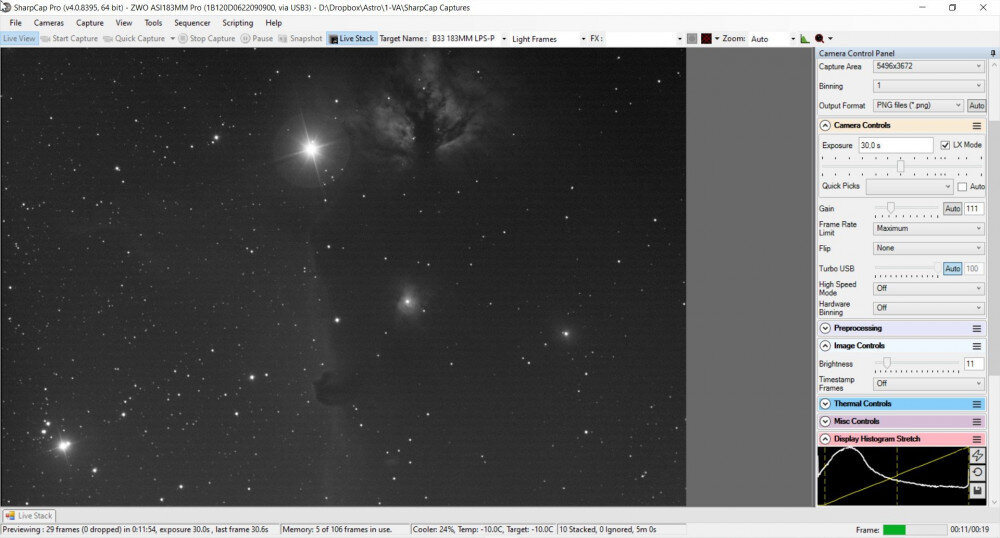Open the Cameras menu

48,23
